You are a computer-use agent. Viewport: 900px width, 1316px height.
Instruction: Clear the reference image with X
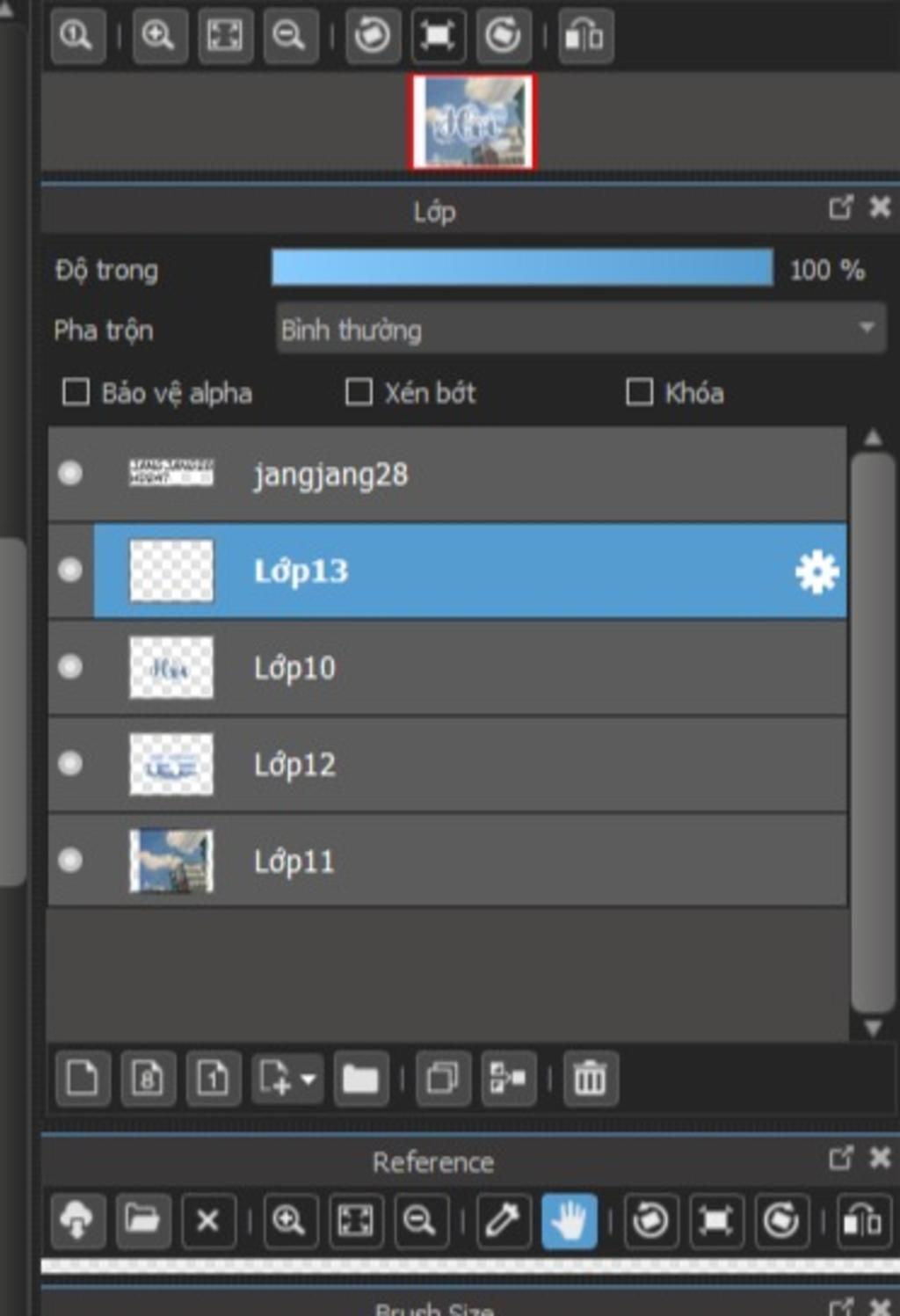(207, 1220)
